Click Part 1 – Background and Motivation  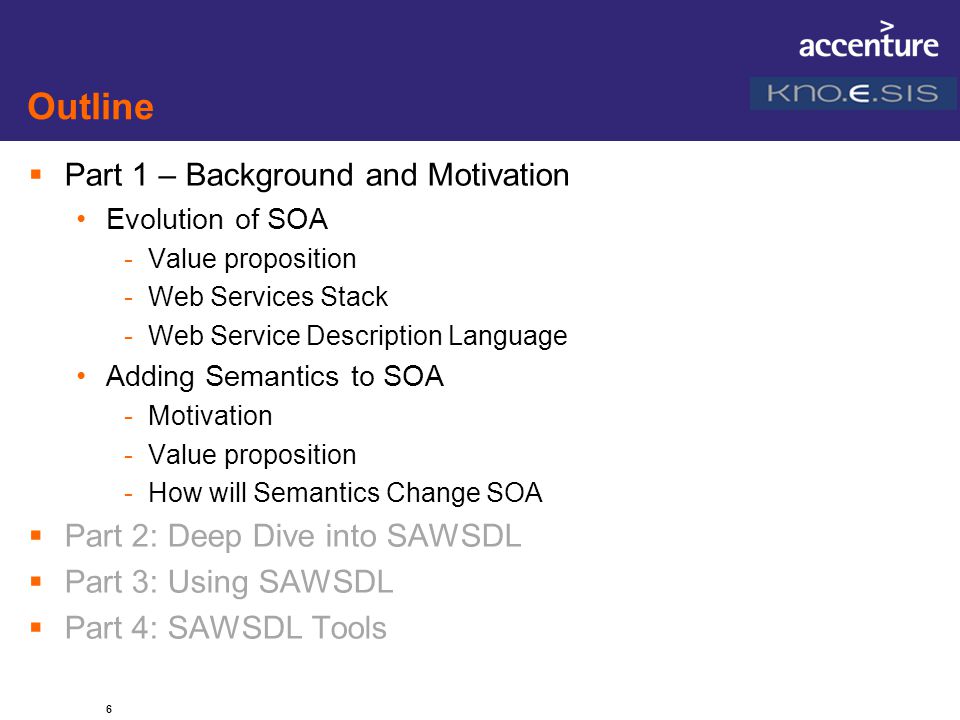pyautogui.click(x=317, y=175)
